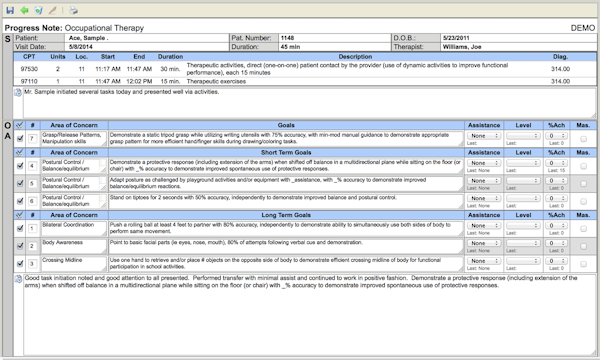Uncheck goal 3 Crossing Midline checkbox
The image size is (600, 360).
click(x=20, y=264)
